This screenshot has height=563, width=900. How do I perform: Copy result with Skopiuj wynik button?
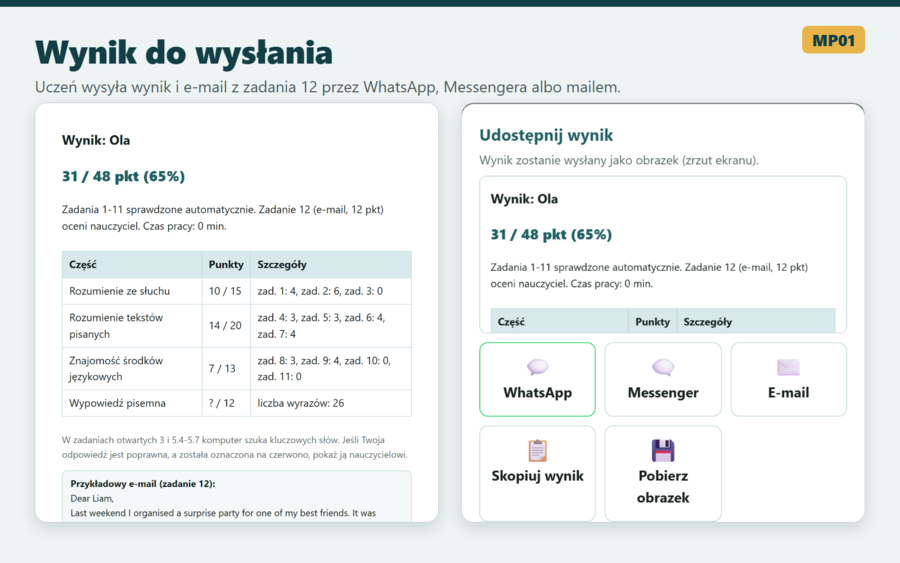537,473
